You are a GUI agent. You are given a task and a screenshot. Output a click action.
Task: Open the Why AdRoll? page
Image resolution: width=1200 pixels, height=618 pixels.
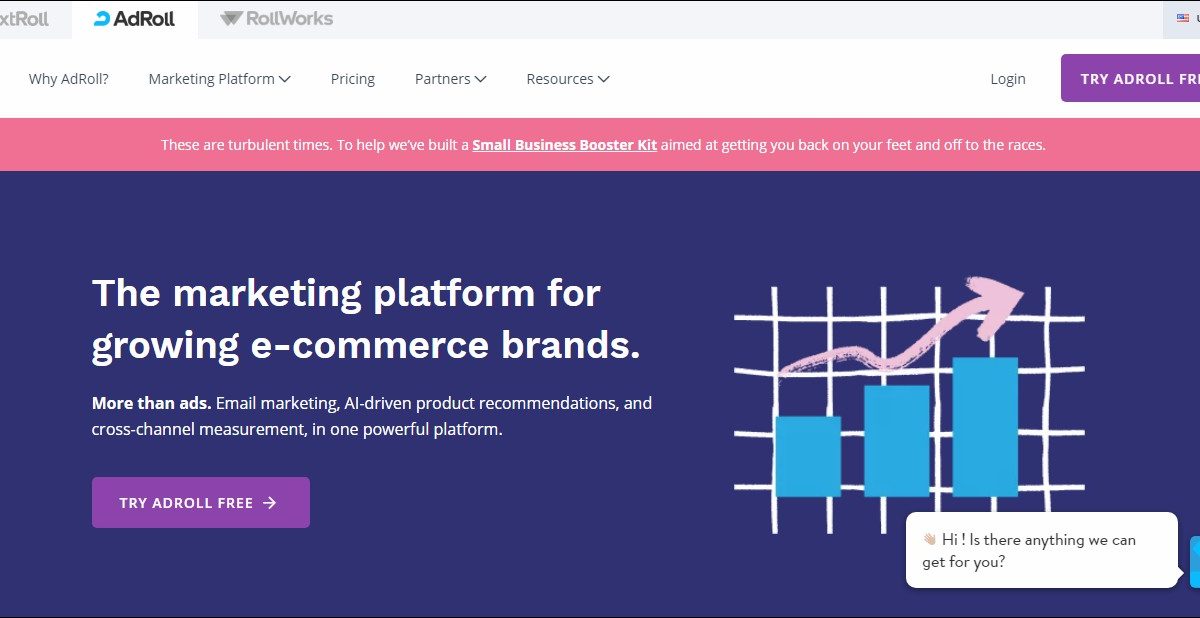(x=68, y=79)
